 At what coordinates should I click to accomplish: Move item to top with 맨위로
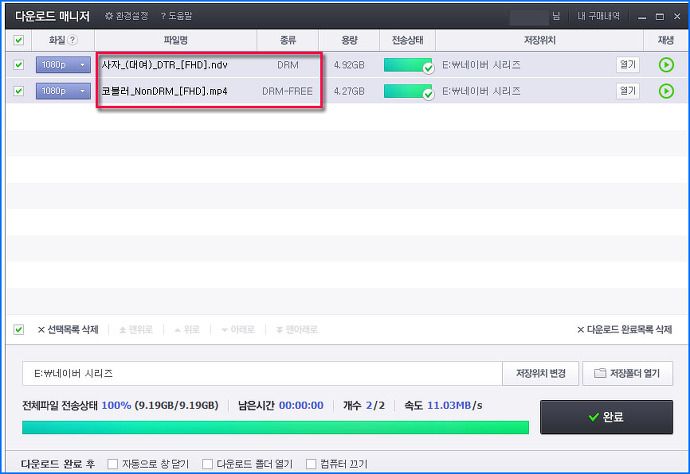(136, 329)
